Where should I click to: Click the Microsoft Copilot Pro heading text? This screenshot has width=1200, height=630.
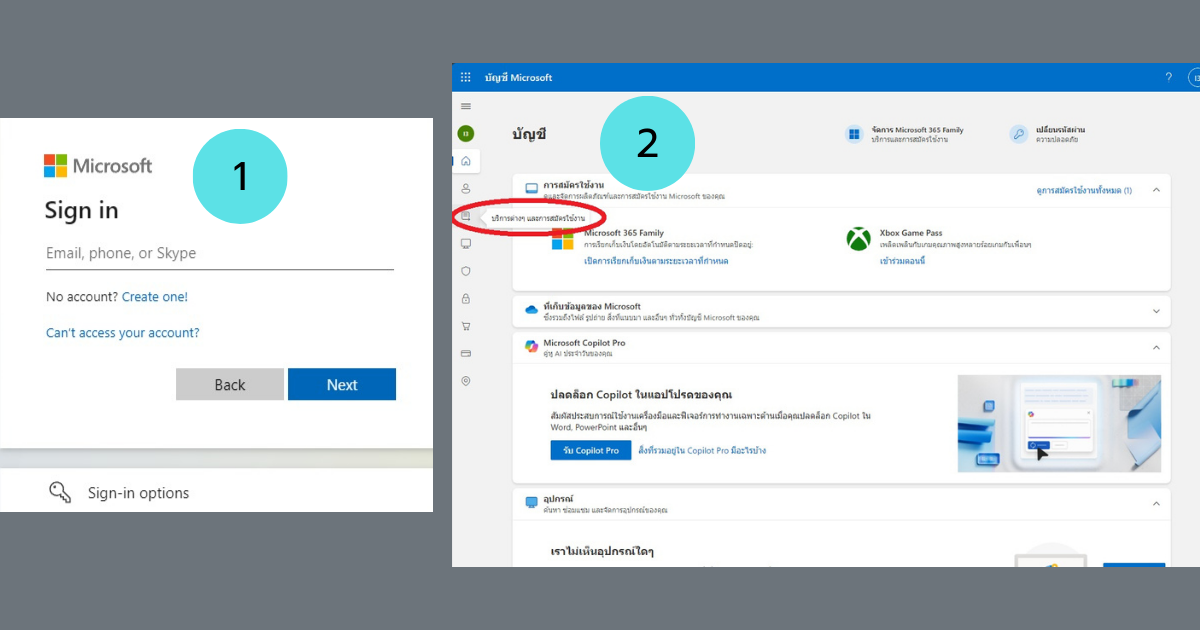tap(584, 342)
